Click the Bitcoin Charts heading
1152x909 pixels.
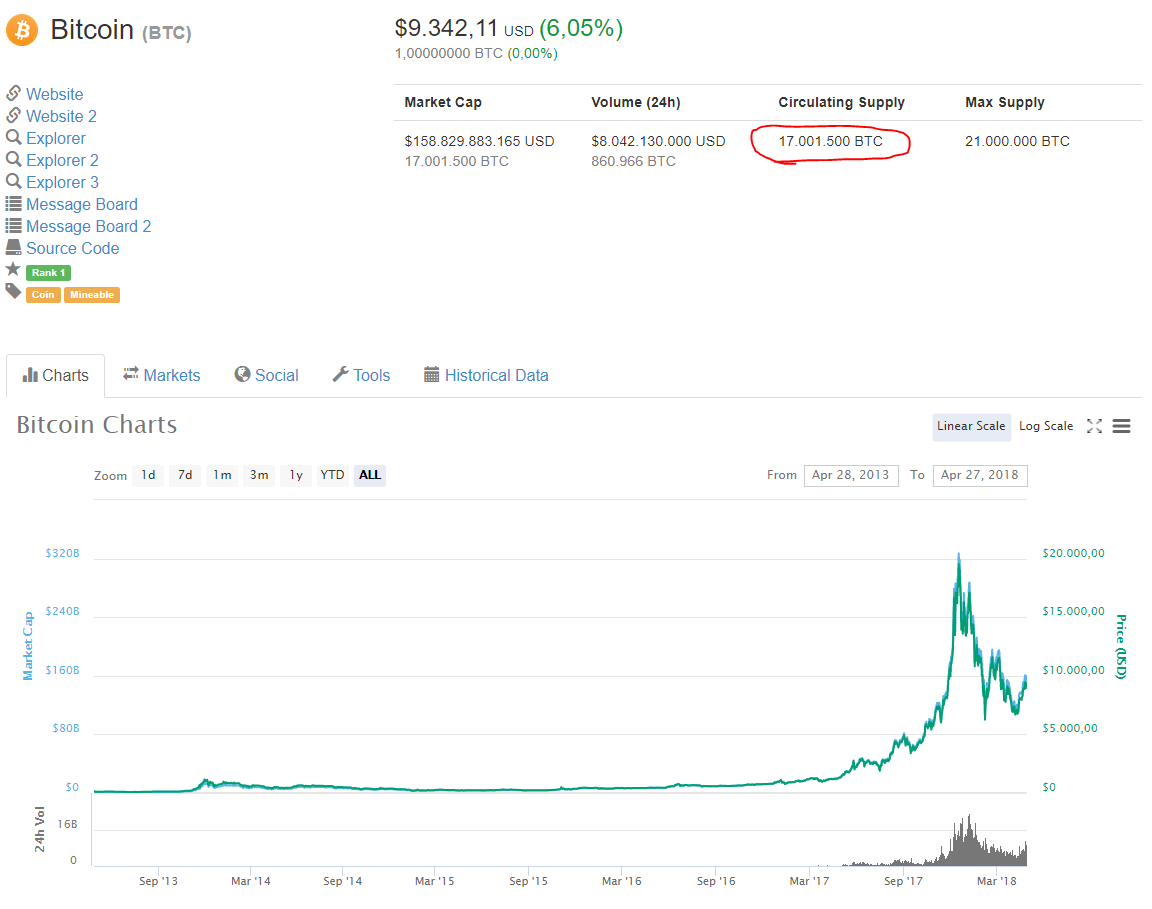pyautogui.click(x=97, y=425)
